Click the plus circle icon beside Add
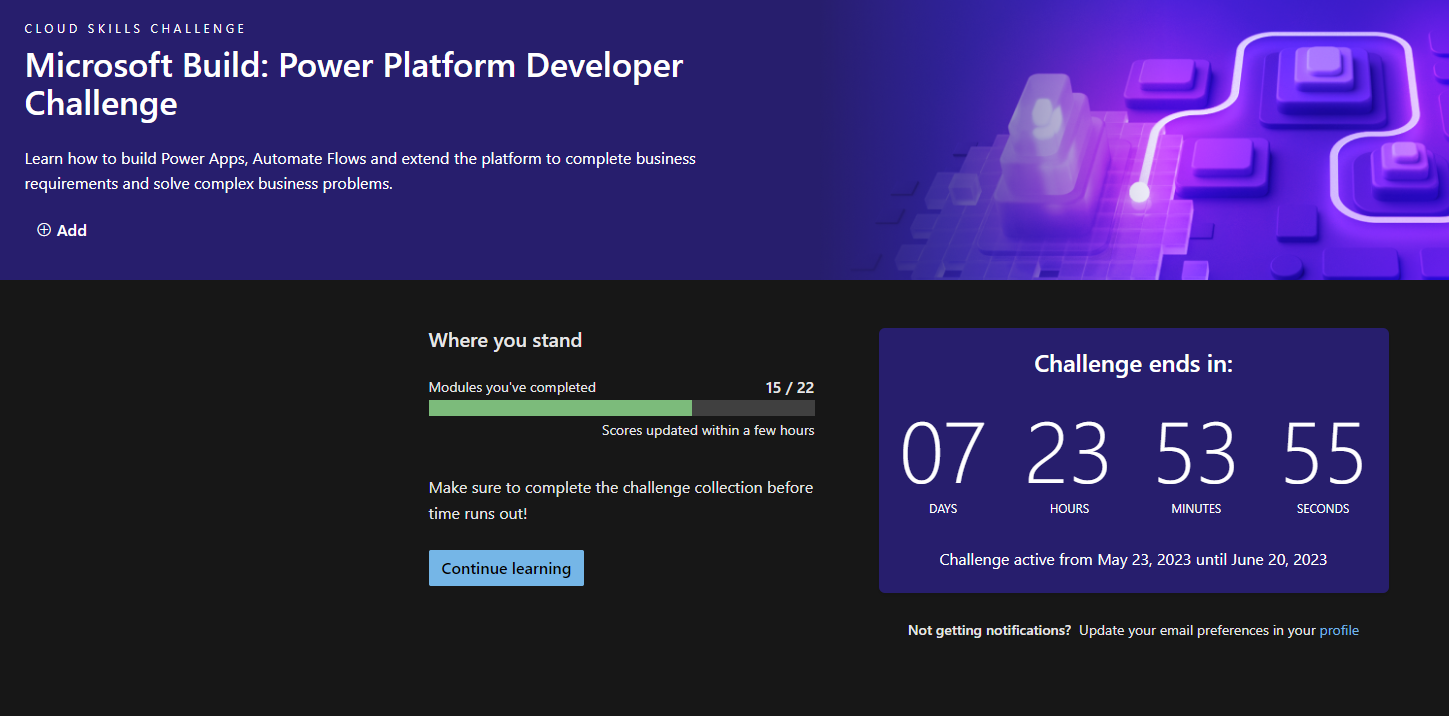Image resolution: width=1449 pixels, height=716 pixels. [x=44, y=230]
